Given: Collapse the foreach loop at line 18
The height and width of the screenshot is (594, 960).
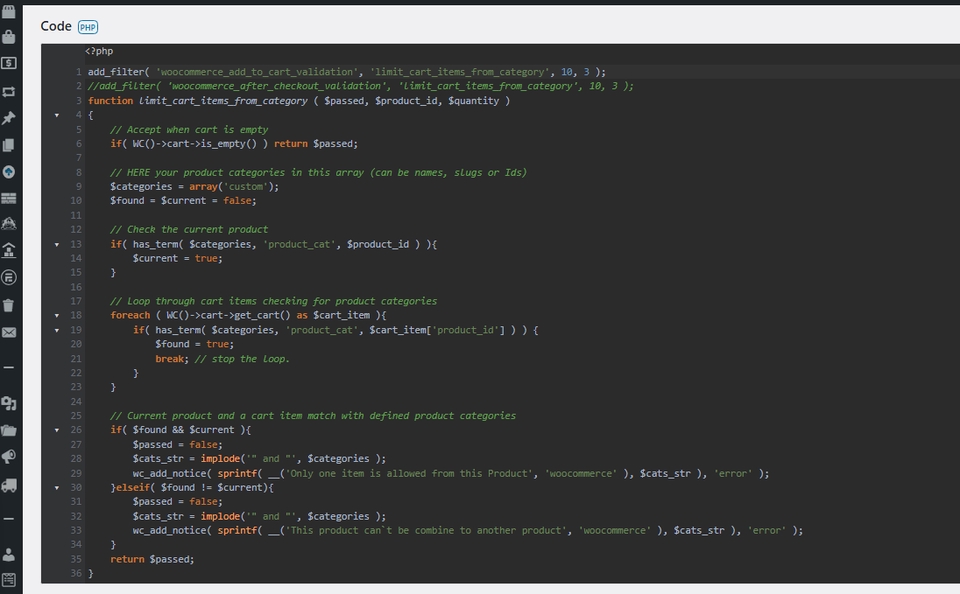Looking at the screenshot, I should point(57,315).
